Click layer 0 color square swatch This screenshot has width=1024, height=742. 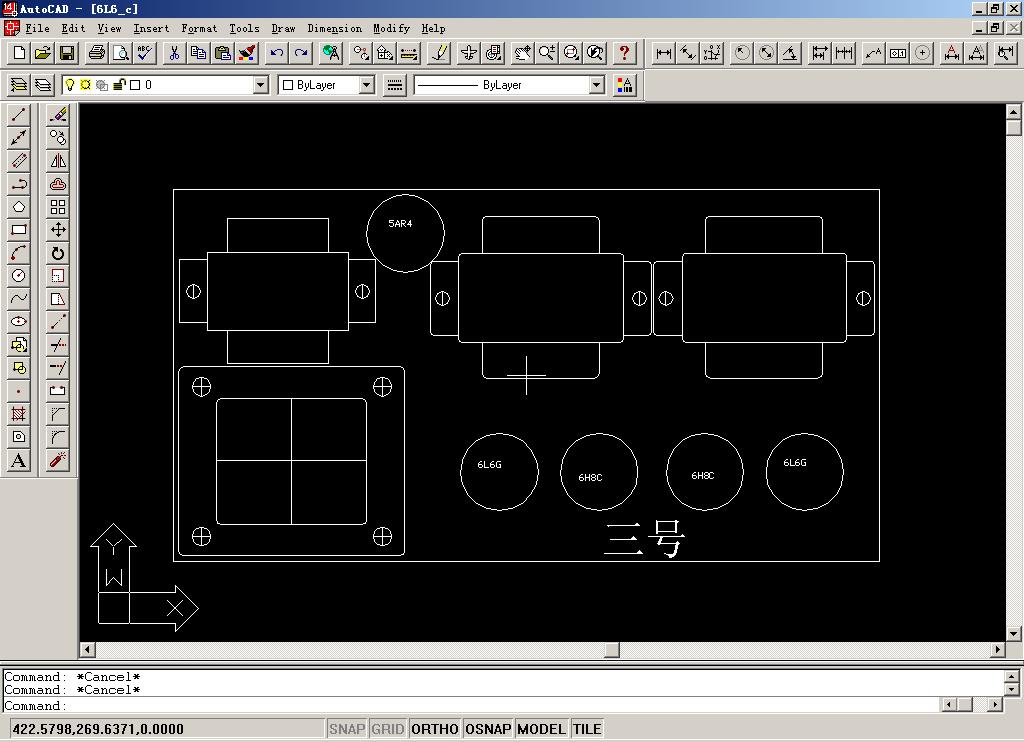click(135, 85)
